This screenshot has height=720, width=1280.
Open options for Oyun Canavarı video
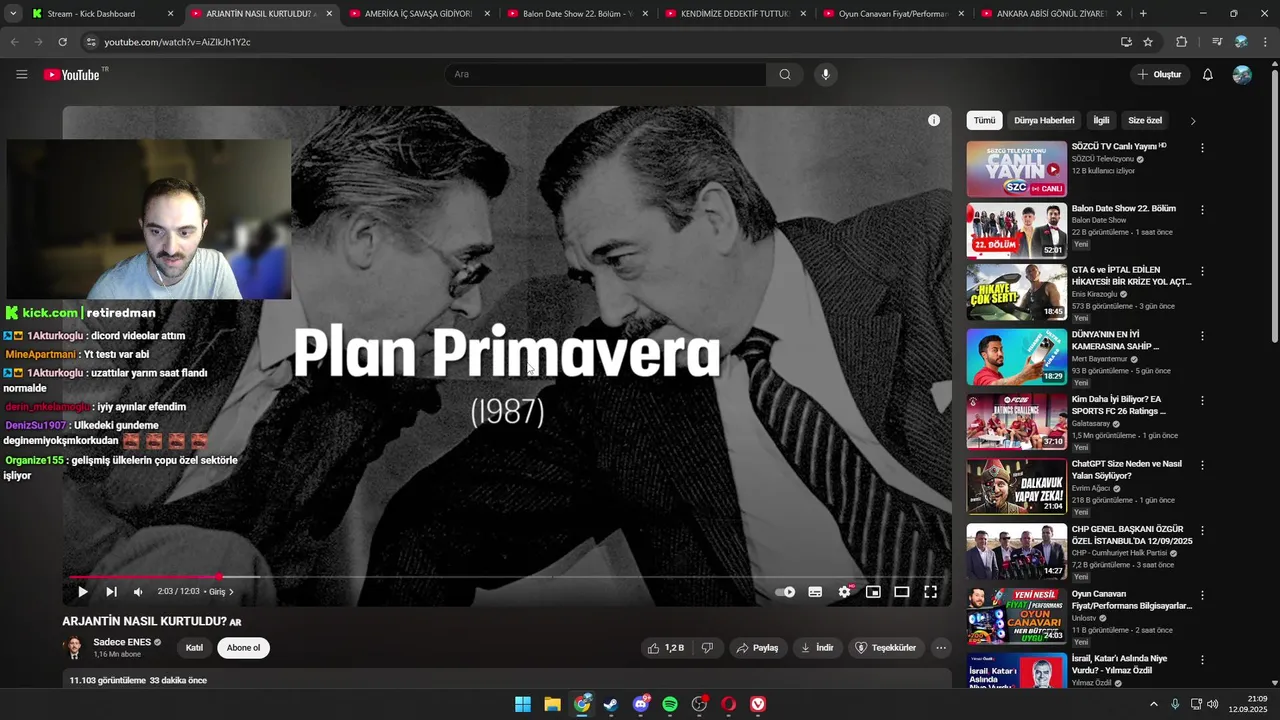(1202, 595)
